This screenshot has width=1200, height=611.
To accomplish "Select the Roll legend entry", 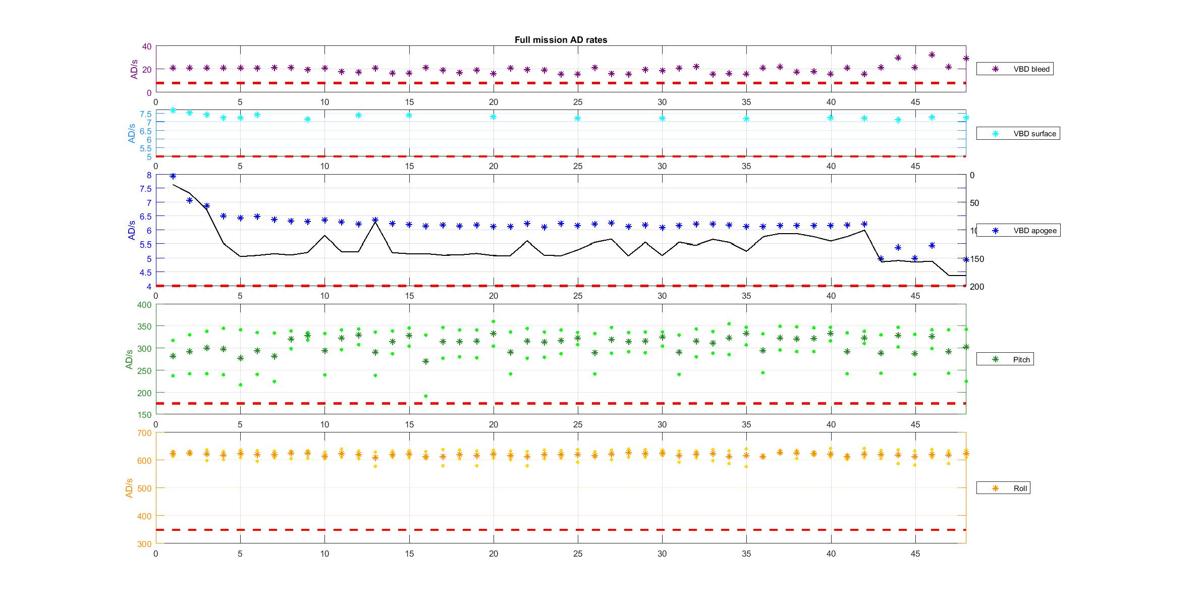I will click(1004, 488).
